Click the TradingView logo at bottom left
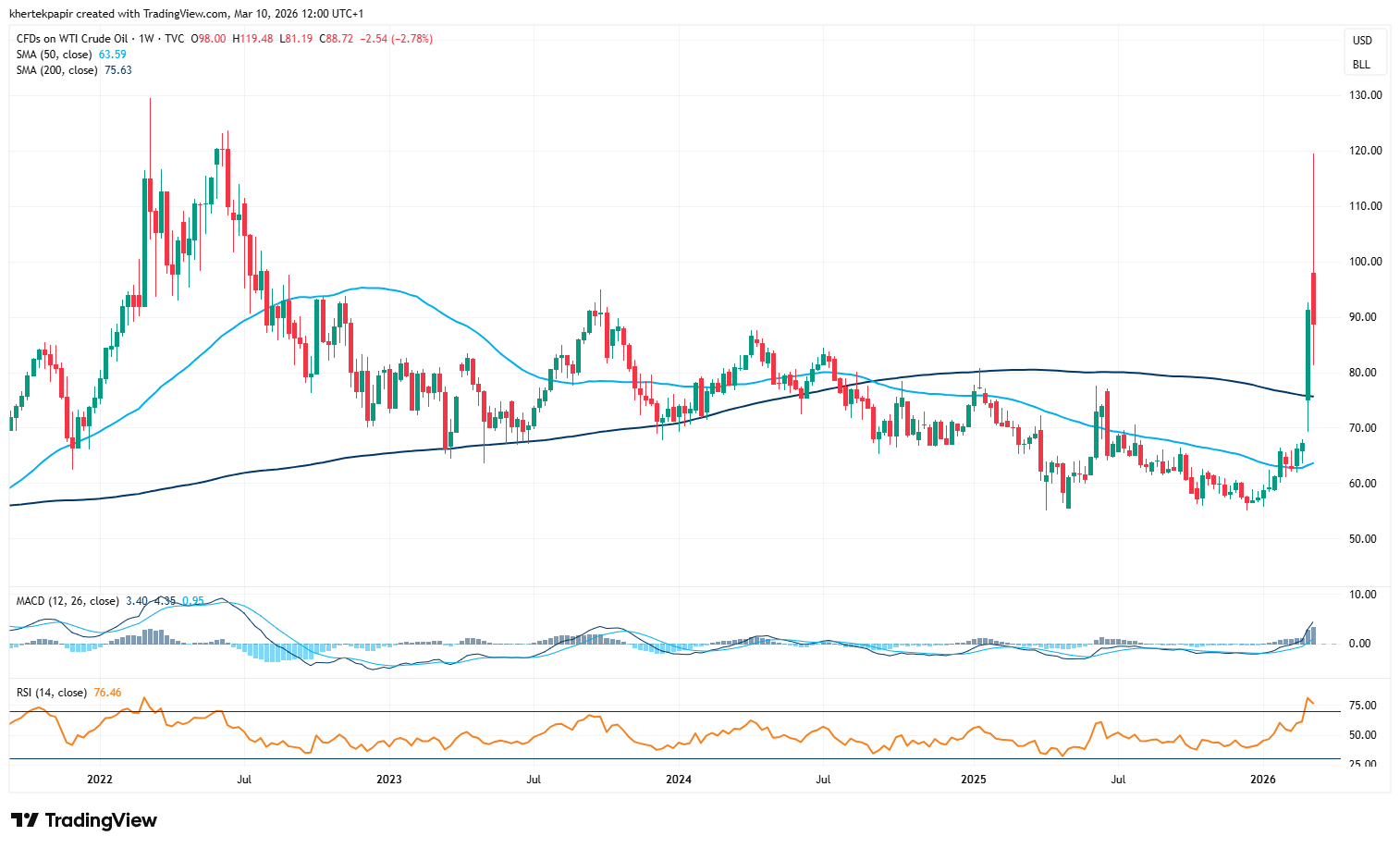 pyautogui.click(x=84, y=820)
